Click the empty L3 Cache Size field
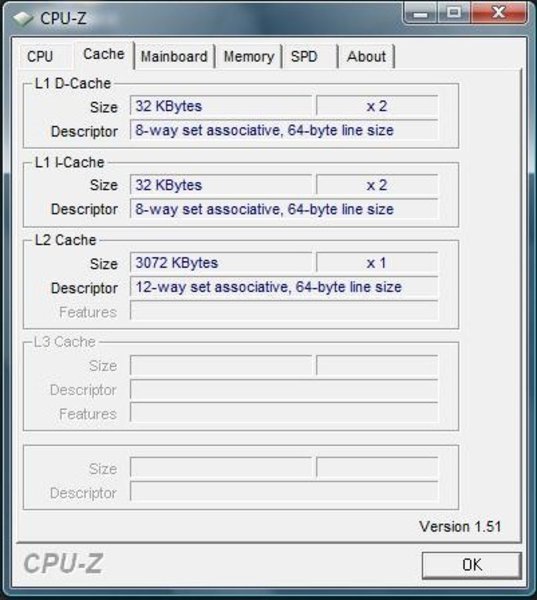This screenshot has height=600, width=537. [x=221, y=365]
